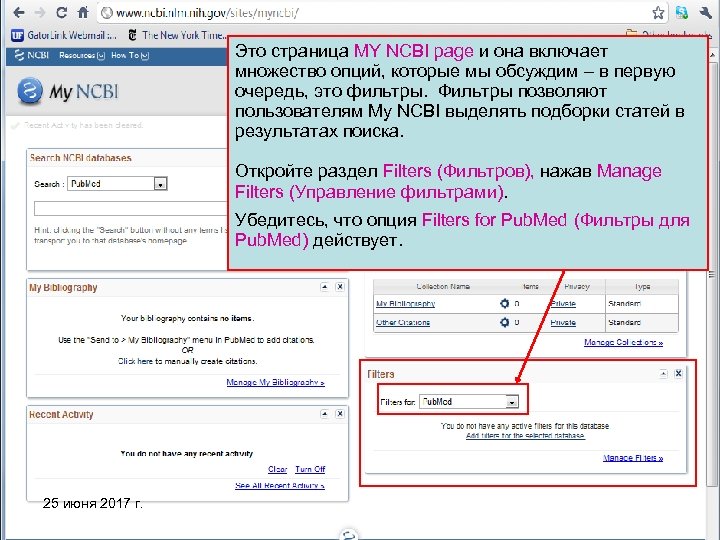Open the wrench settings menu icon
This screenshot has height=540, width=720.
[x=705, y=13]
